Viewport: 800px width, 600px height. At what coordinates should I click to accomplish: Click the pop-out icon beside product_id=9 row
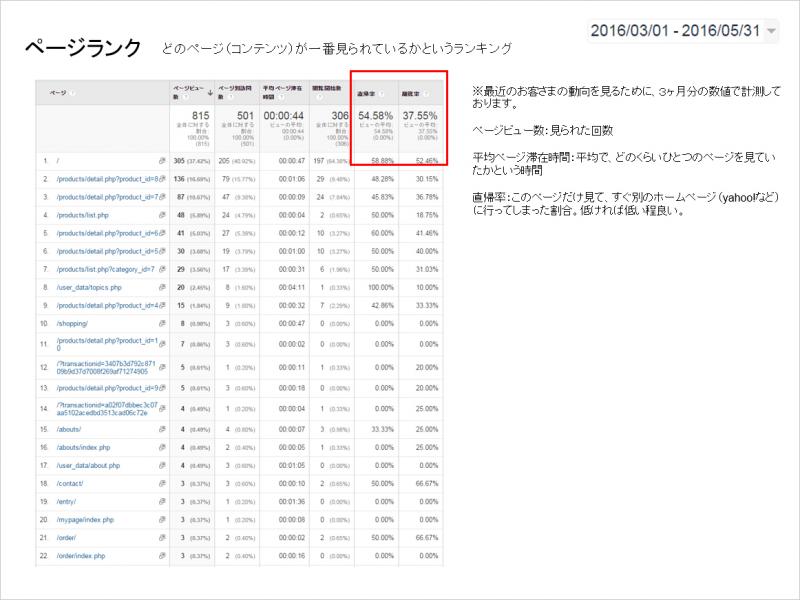162,388
